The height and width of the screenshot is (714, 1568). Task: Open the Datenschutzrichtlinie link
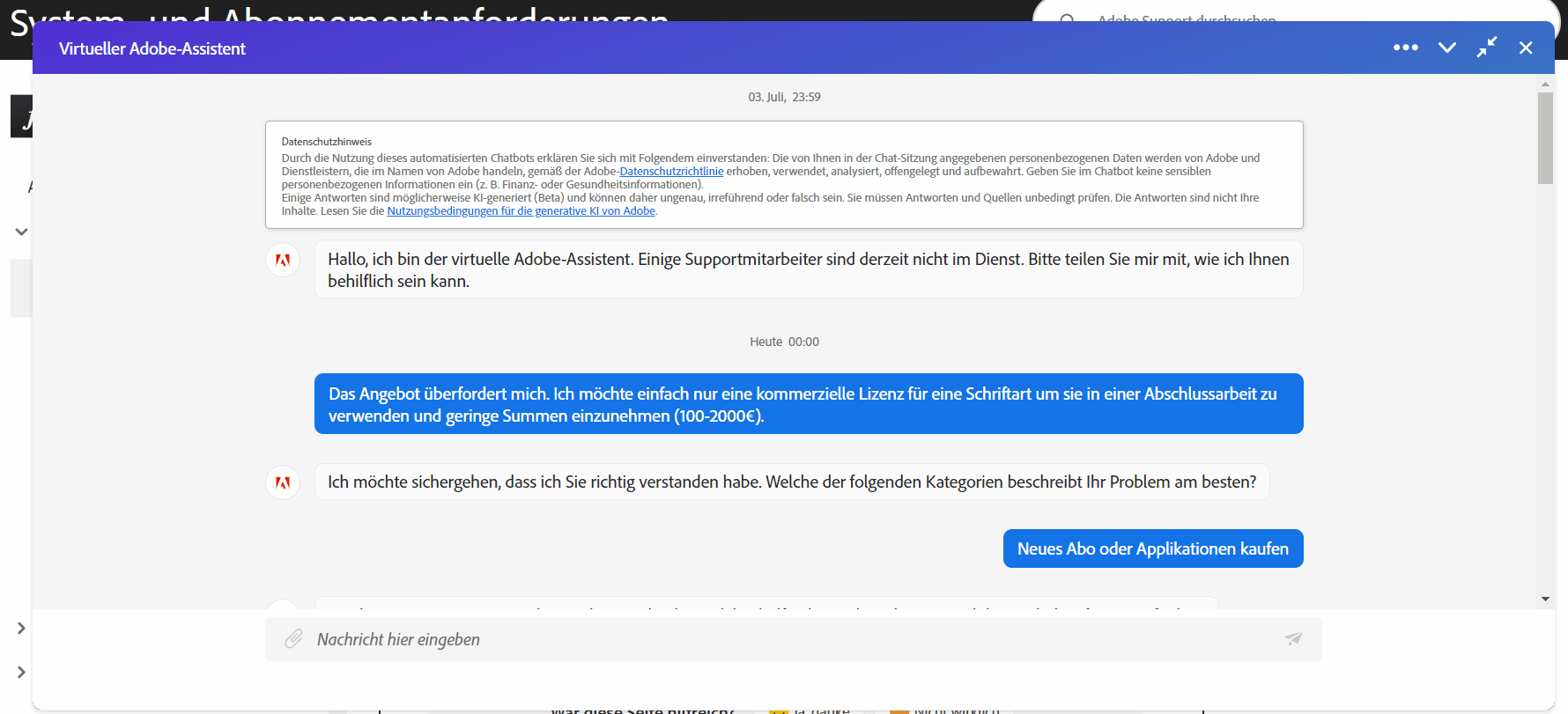(671, 172)
